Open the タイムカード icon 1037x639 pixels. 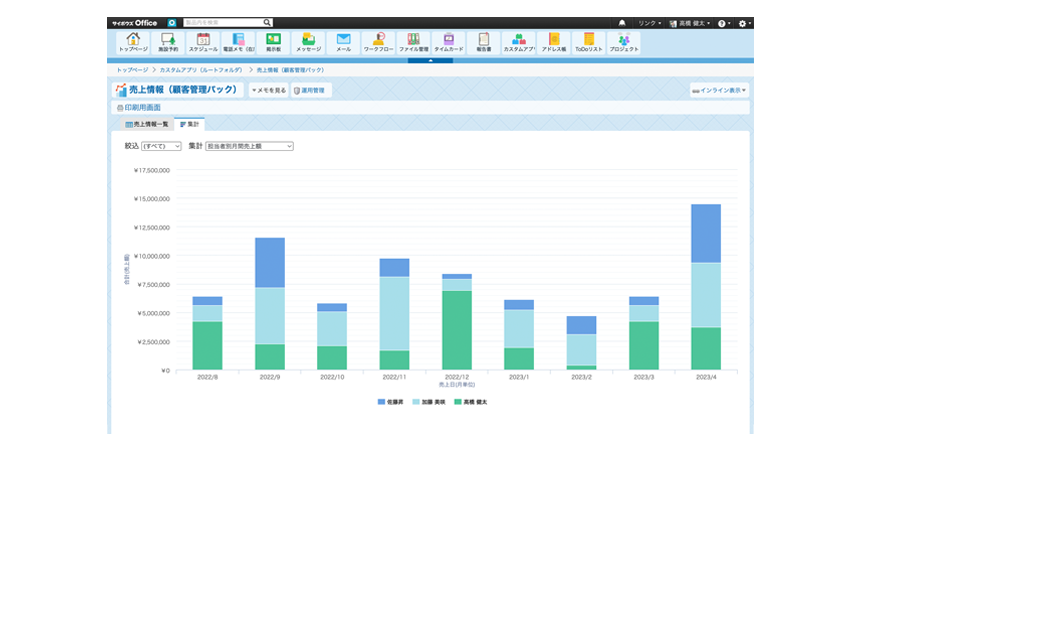[x=448, y=42]
